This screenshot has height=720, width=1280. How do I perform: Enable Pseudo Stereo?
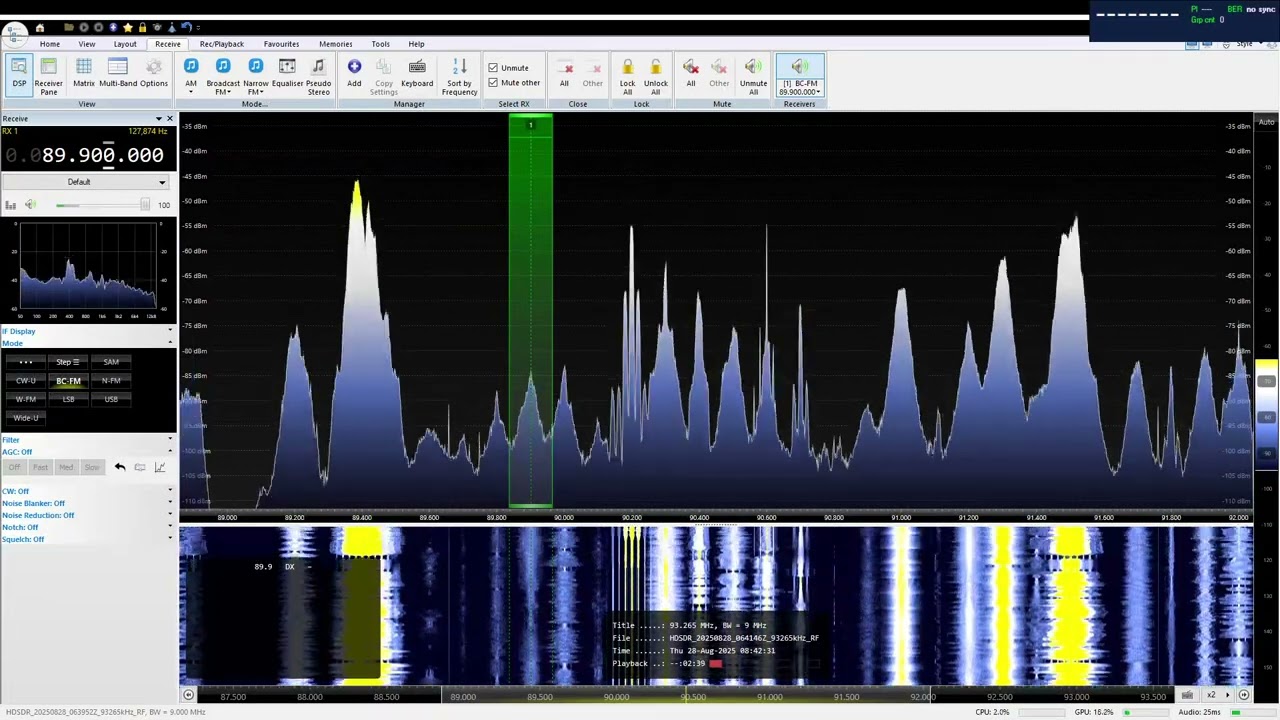point(318,76)
